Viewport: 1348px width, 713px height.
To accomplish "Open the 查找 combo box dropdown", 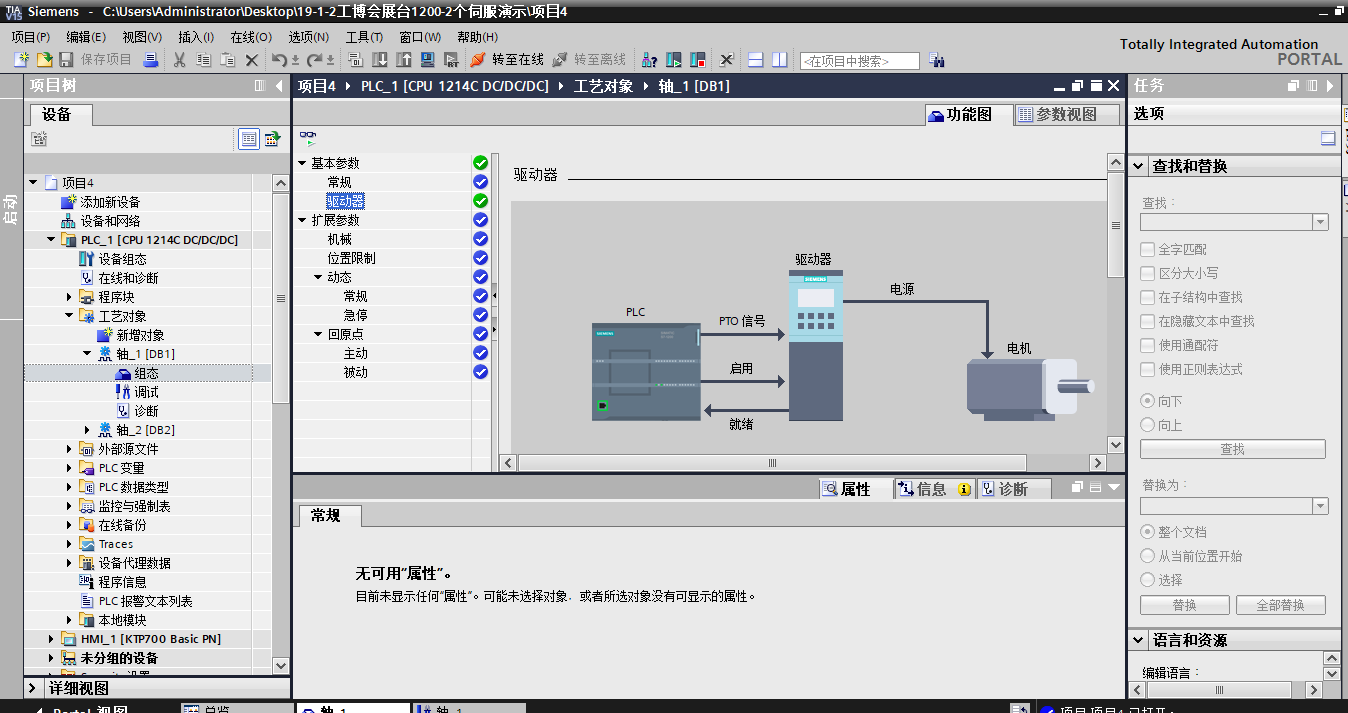I will [x=1320, y=222].
